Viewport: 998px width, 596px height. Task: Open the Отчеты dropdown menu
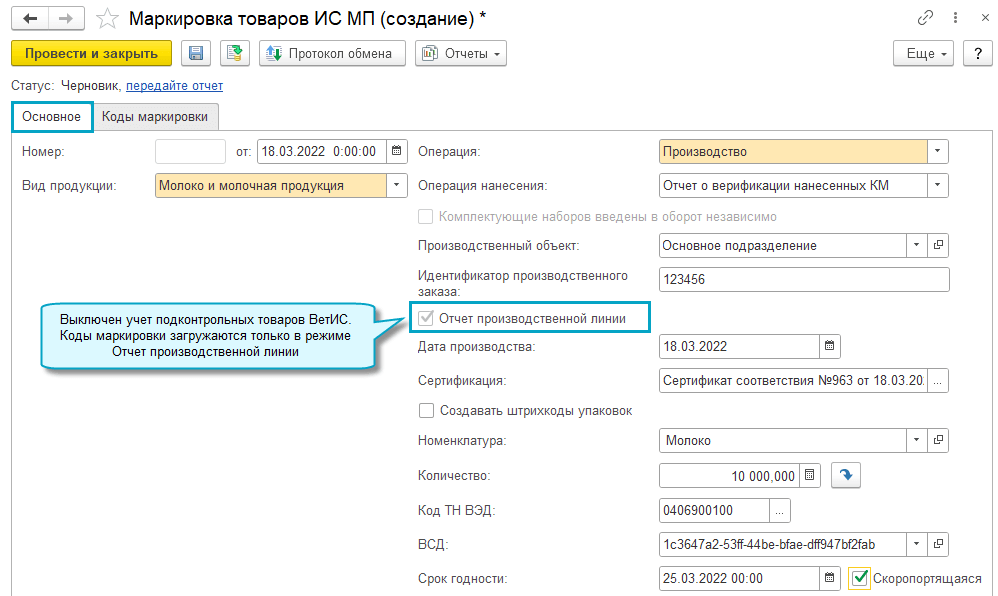(461, 53)
